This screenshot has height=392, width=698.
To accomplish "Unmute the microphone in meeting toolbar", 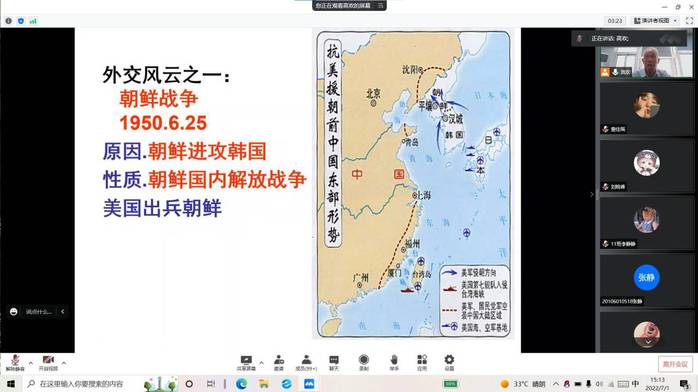I will pos(15,363).
